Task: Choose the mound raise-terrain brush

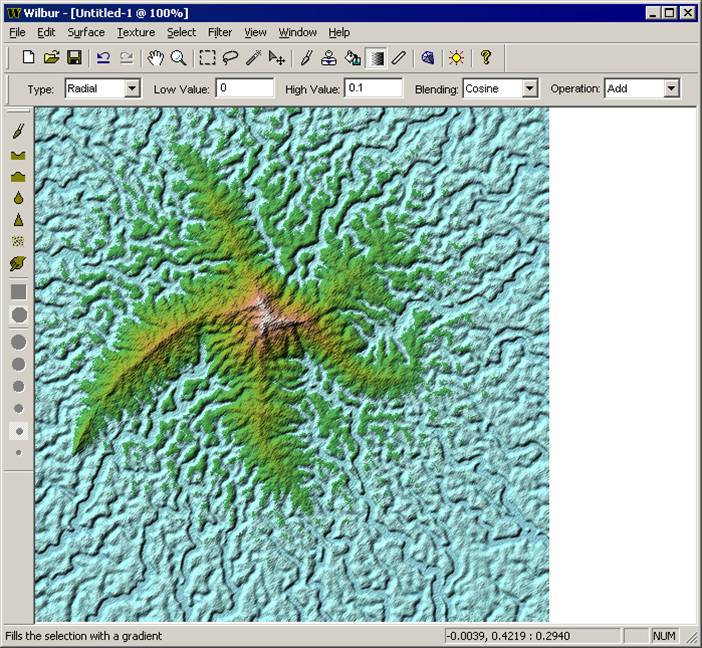Action: point(18,176)
